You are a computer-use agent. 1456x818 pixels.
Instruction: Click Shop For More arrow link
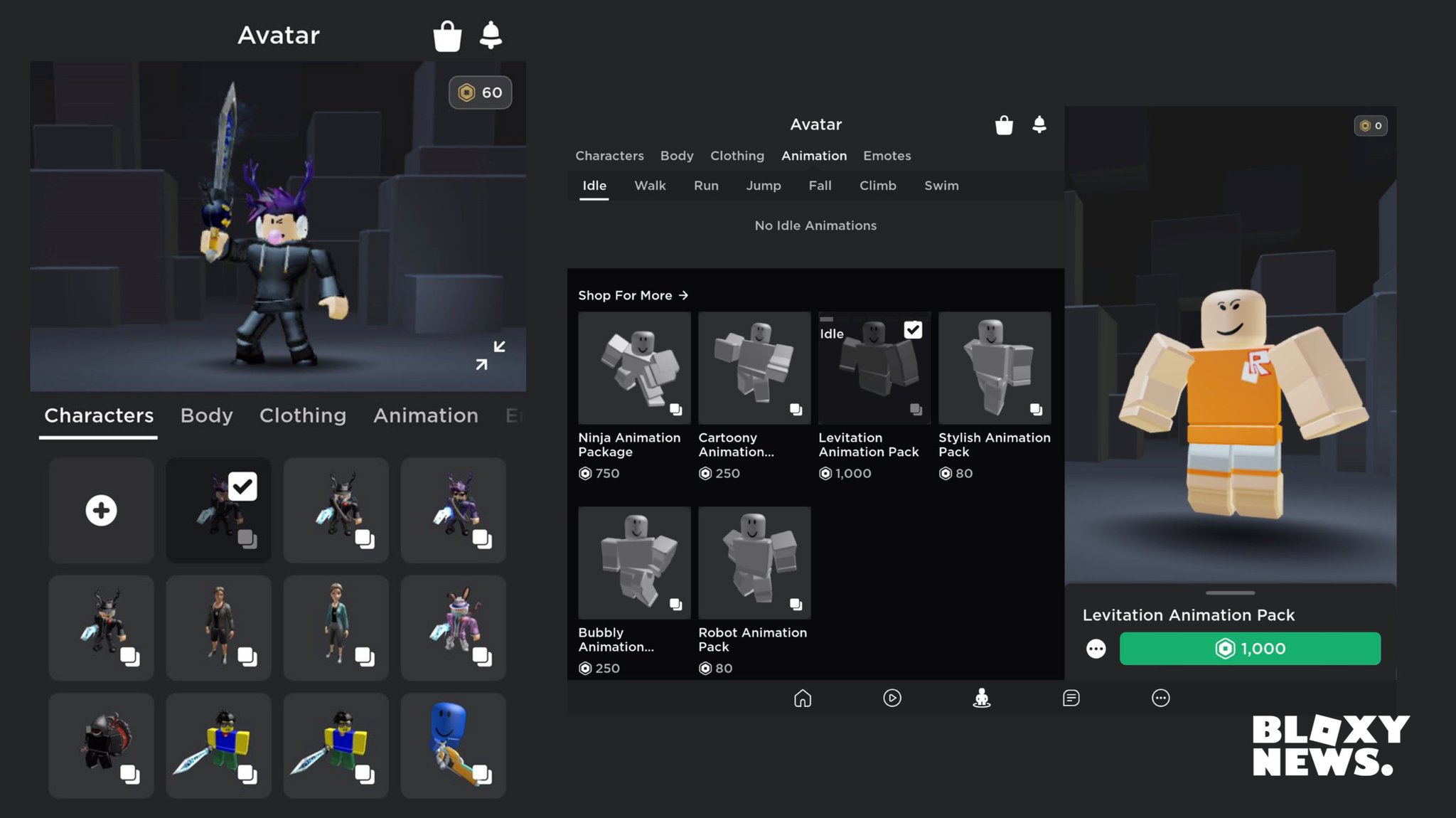tap(633, 295)
